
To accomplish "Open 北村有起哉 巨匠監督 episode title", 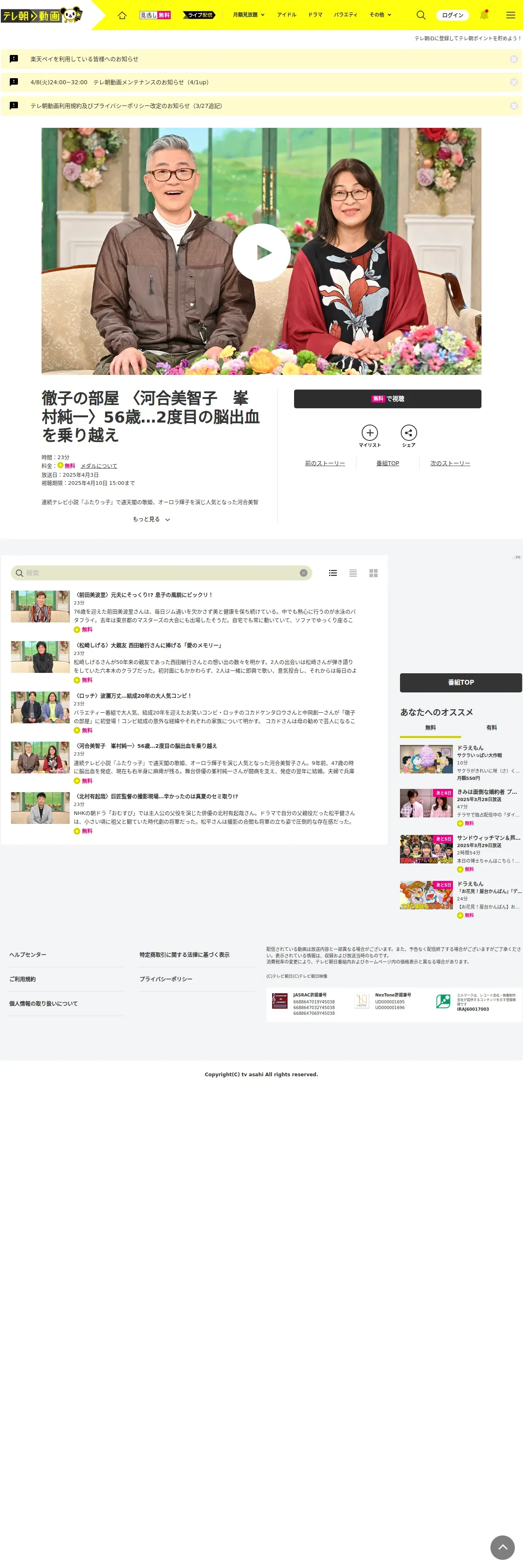I will click(x=156, y=796).
